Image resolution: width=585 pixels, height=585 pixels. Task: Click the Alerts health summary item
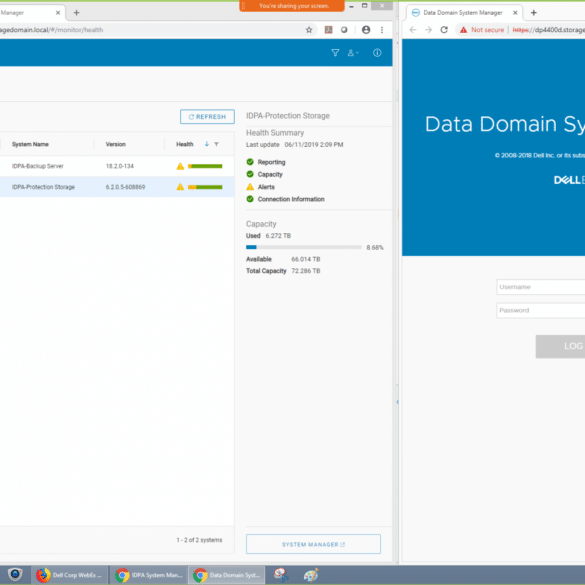pos(260,187)
